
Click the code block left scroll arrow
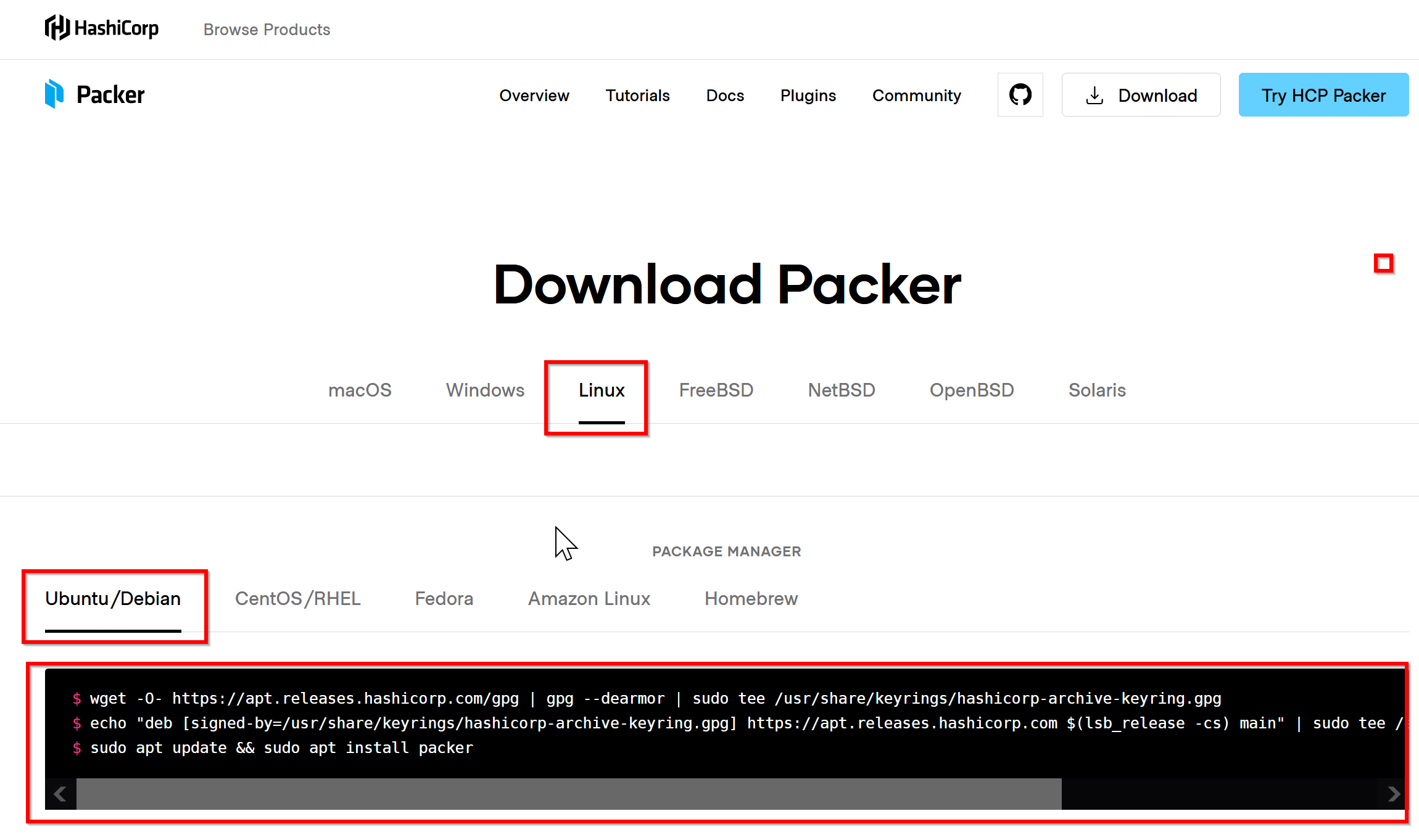[60, 794]
